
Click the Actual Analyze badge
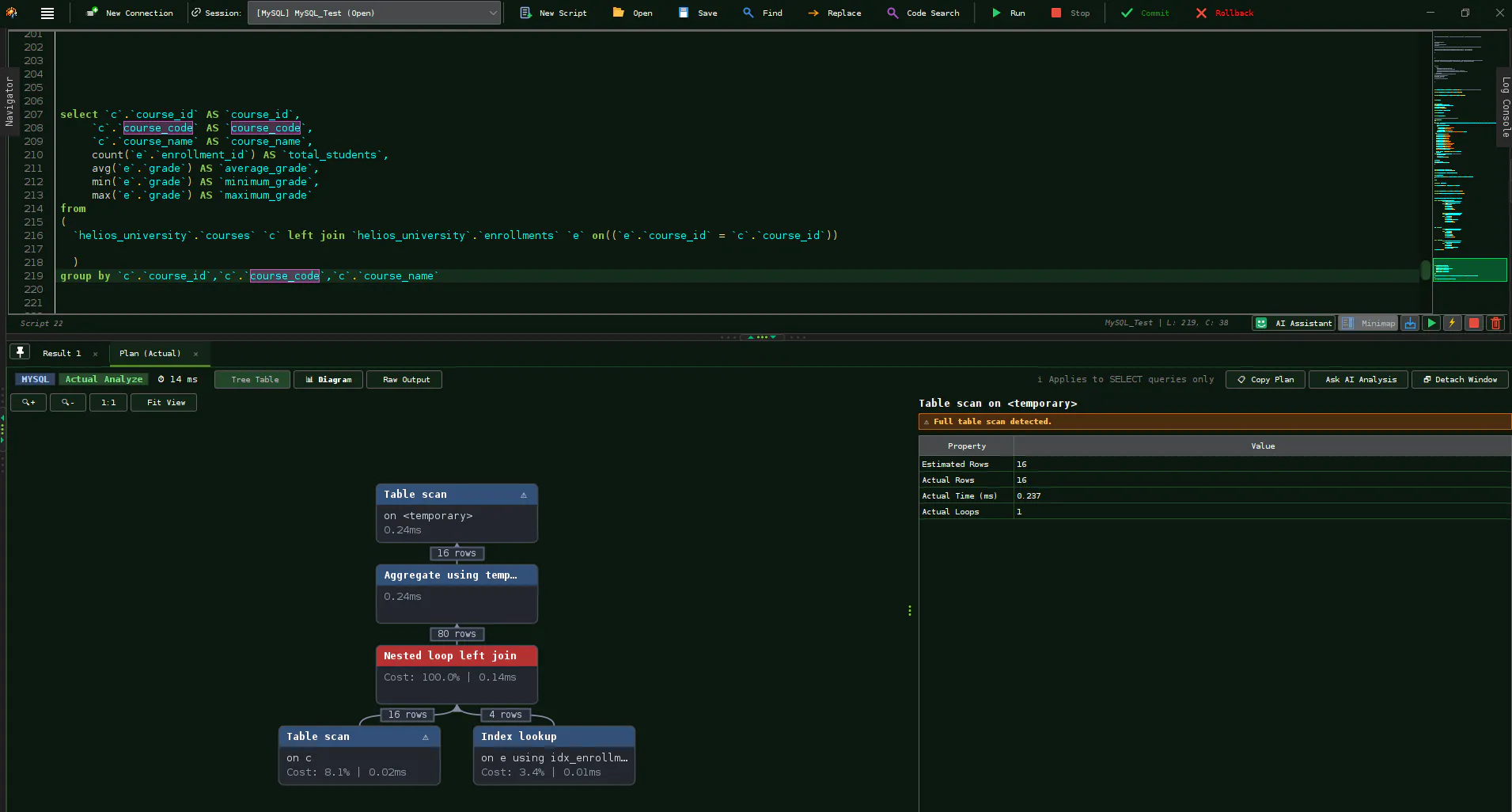pos(104,379)
